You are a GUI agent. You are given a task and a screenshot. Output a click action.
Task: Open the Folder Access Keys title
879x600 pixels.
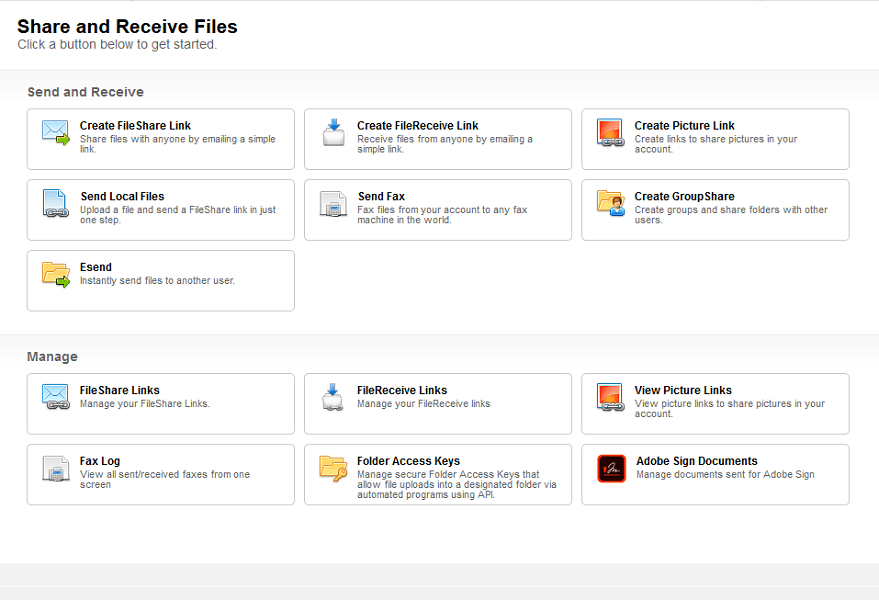coord(409,461)
